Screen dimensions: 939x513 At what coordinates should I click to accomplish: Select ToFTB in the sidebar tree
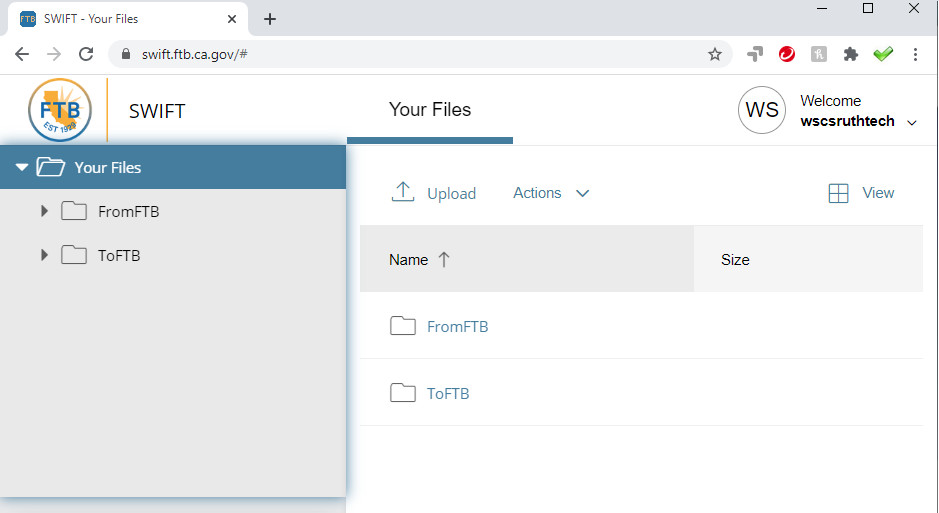tap(119, 256)
